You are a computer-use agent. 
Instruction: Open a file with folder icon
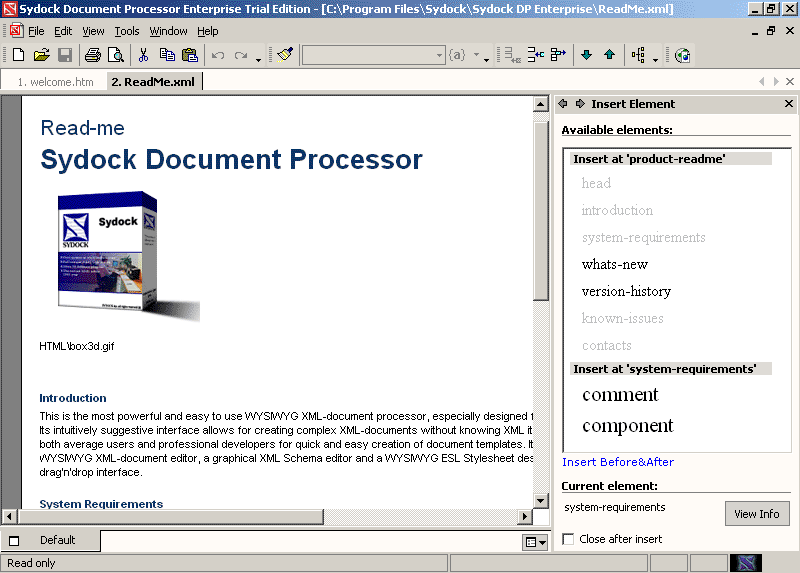pos(41,55)
